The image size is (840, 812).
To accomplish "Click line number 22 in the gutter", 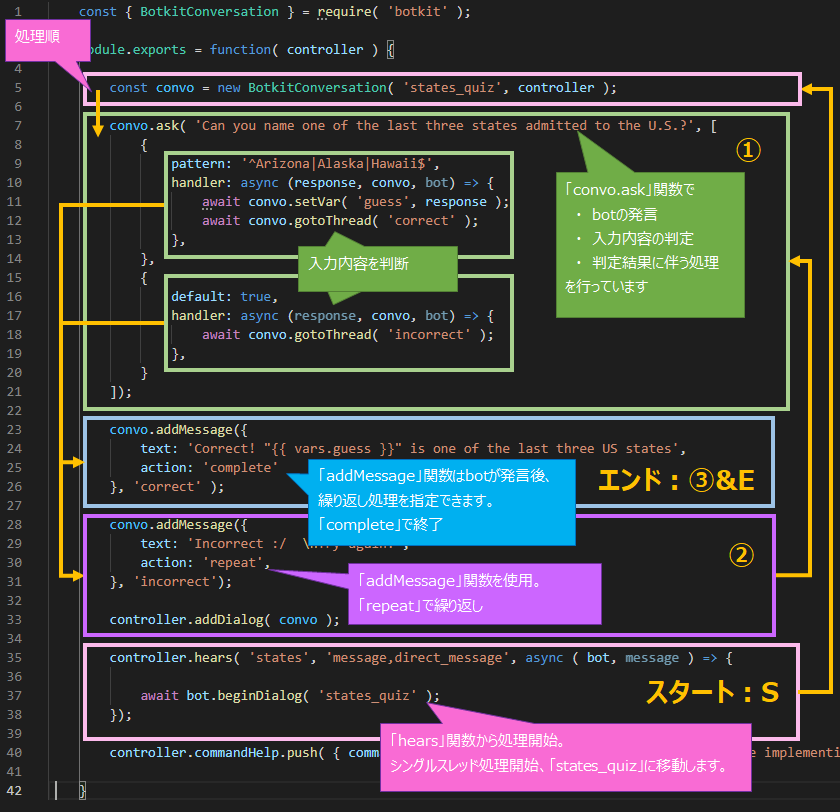I will pos(17,411).
